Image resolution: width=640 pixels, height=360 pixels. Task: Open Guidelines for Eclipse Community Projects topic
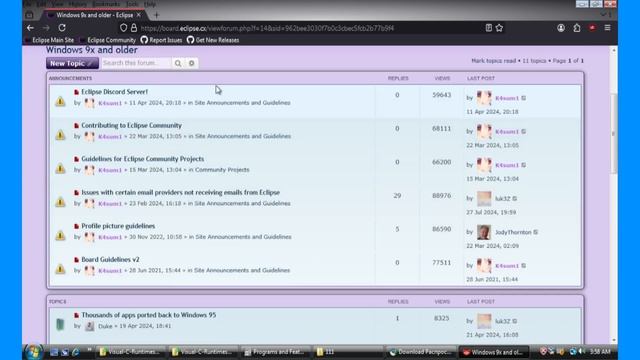(142, 159)
